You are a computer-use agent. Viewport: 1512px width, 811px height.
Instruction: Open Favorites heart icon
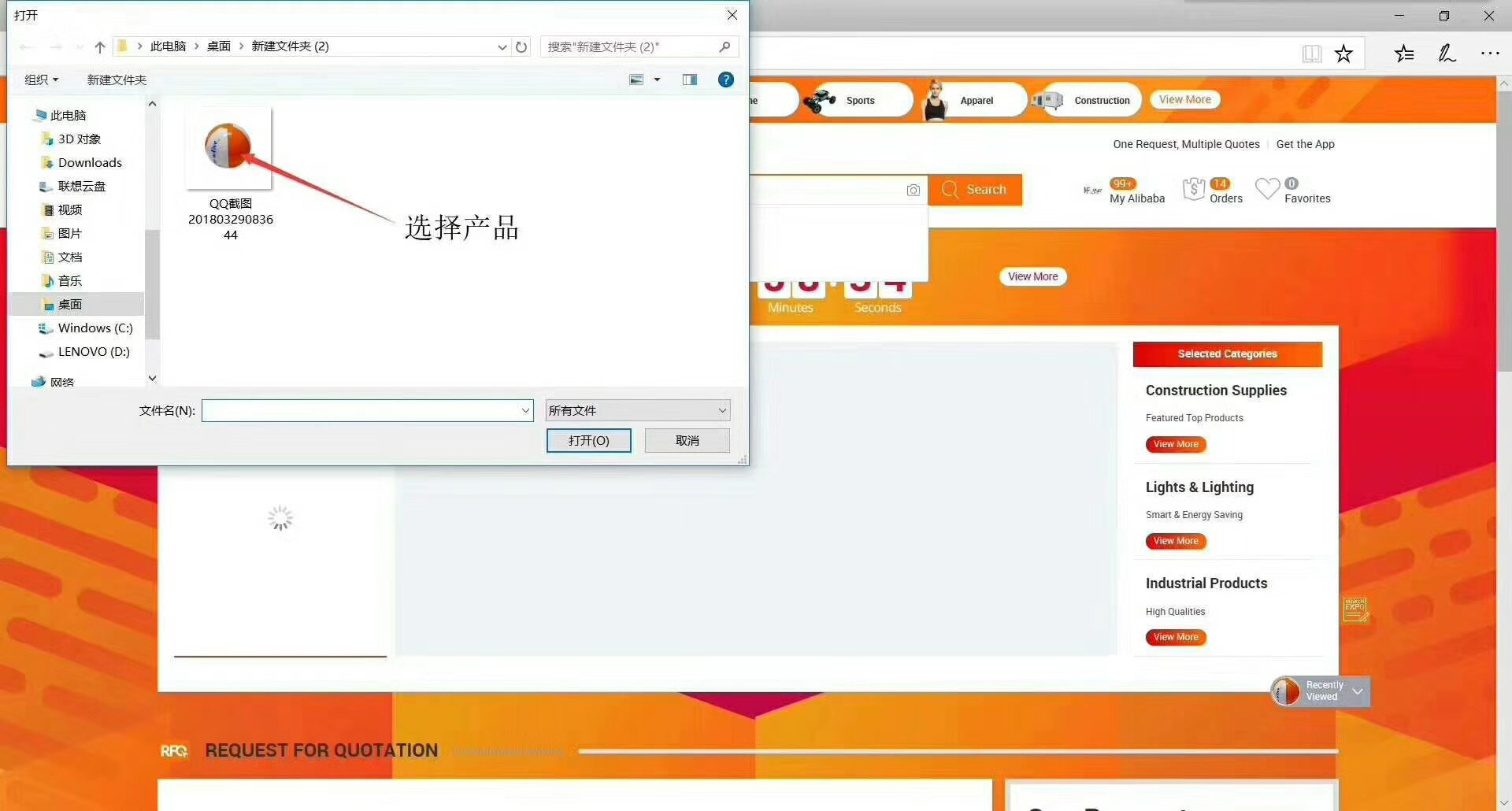pos(1267,189)
